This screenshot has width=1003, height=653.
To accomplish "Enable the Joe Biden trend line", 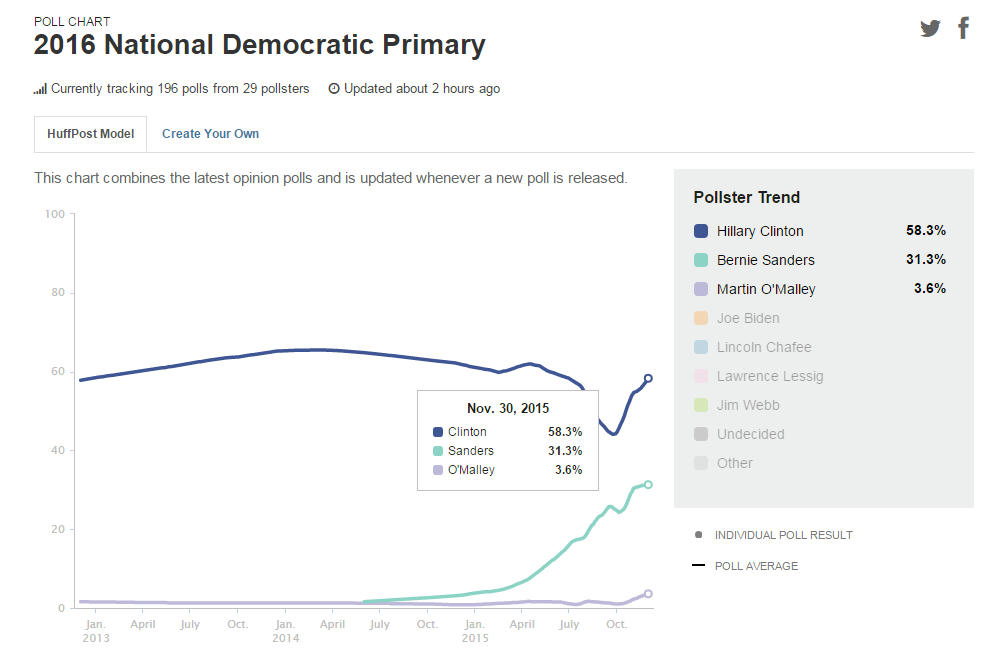I will coord(747,318).
